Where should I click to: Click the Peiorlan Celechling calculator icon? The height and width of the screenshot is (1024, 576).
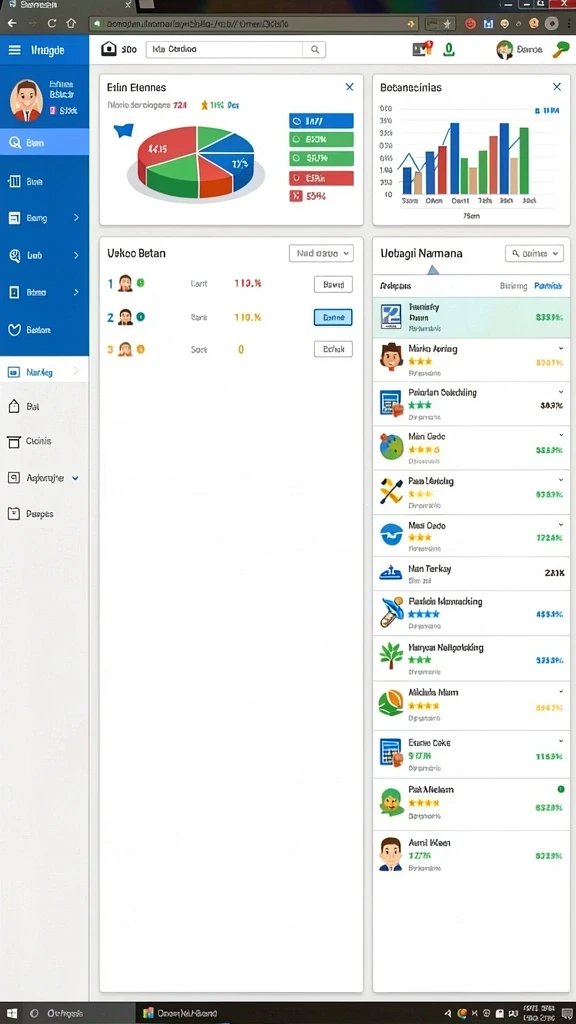(x=392, y=402)
